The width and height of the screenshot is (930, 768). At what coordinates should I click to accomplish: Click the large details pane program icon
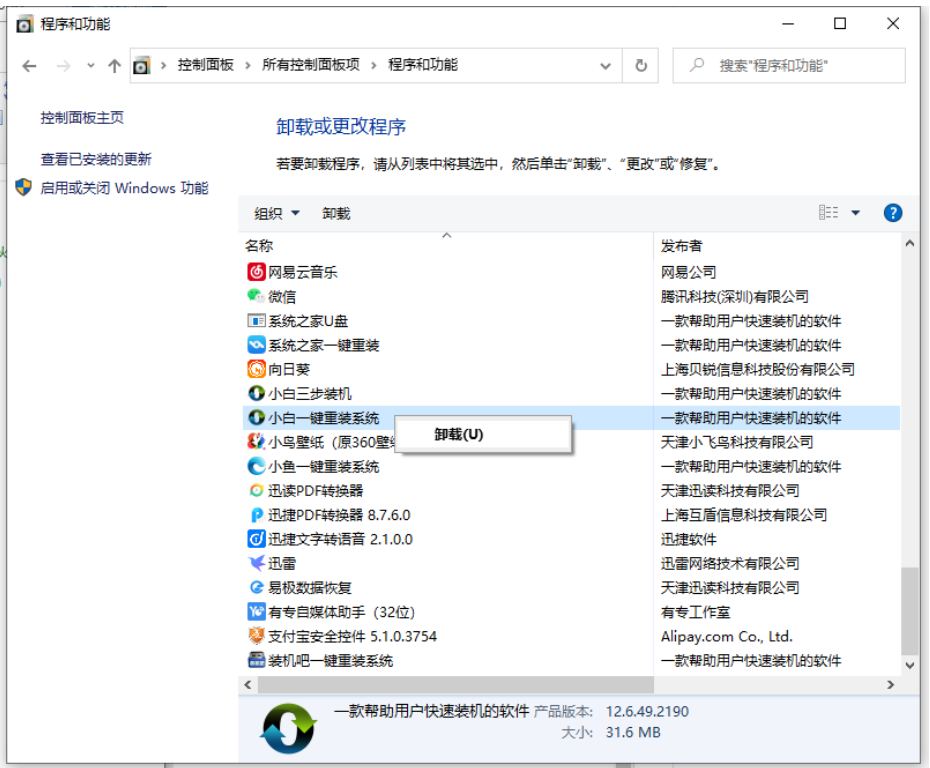click(288, 728)
